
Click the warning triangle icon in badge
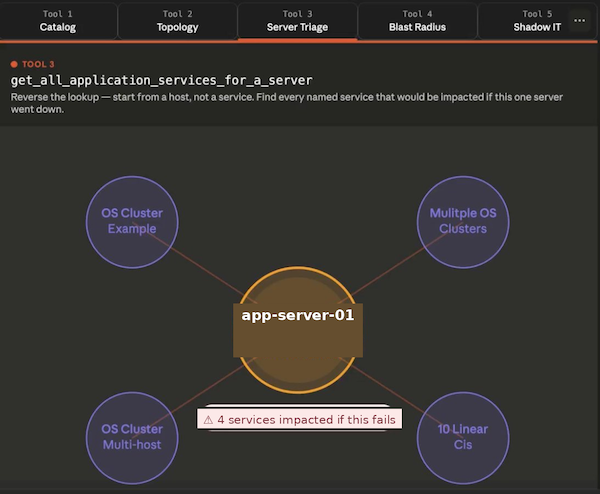(x=208, y=420)
